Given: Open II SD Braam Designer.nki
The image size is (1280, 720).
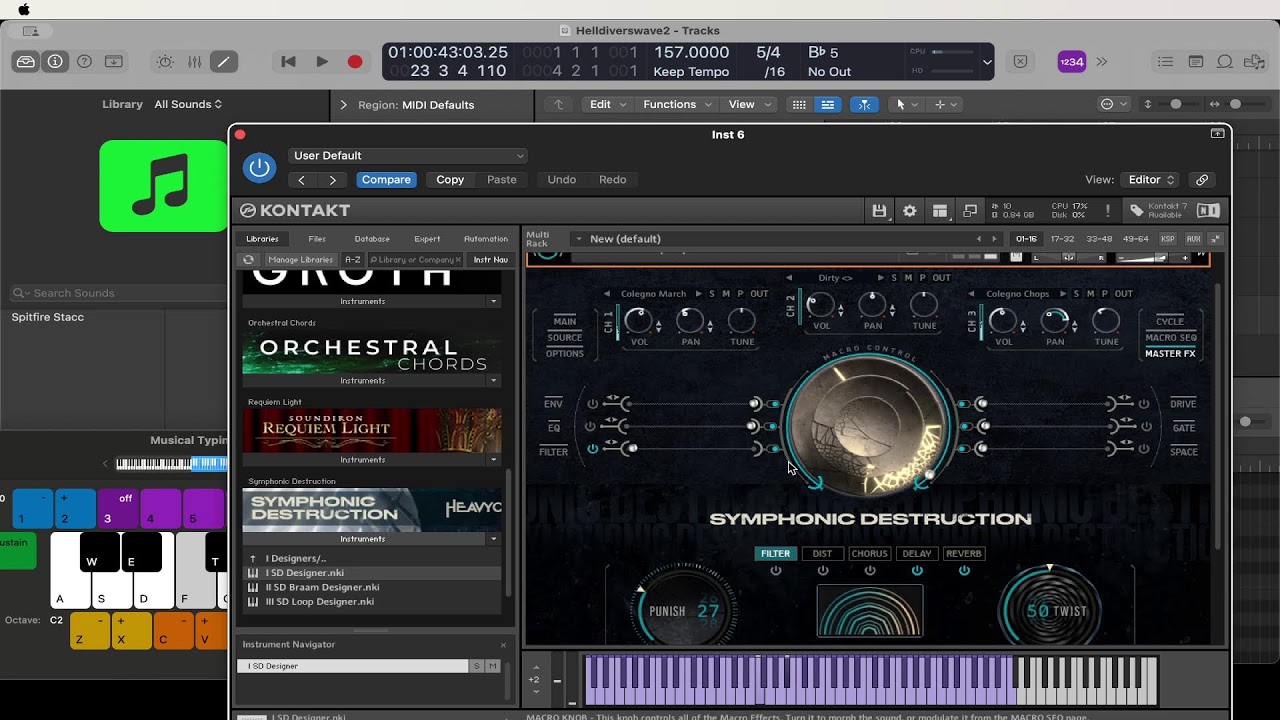Looking at the screenshot, I should (x=322, y=588).
